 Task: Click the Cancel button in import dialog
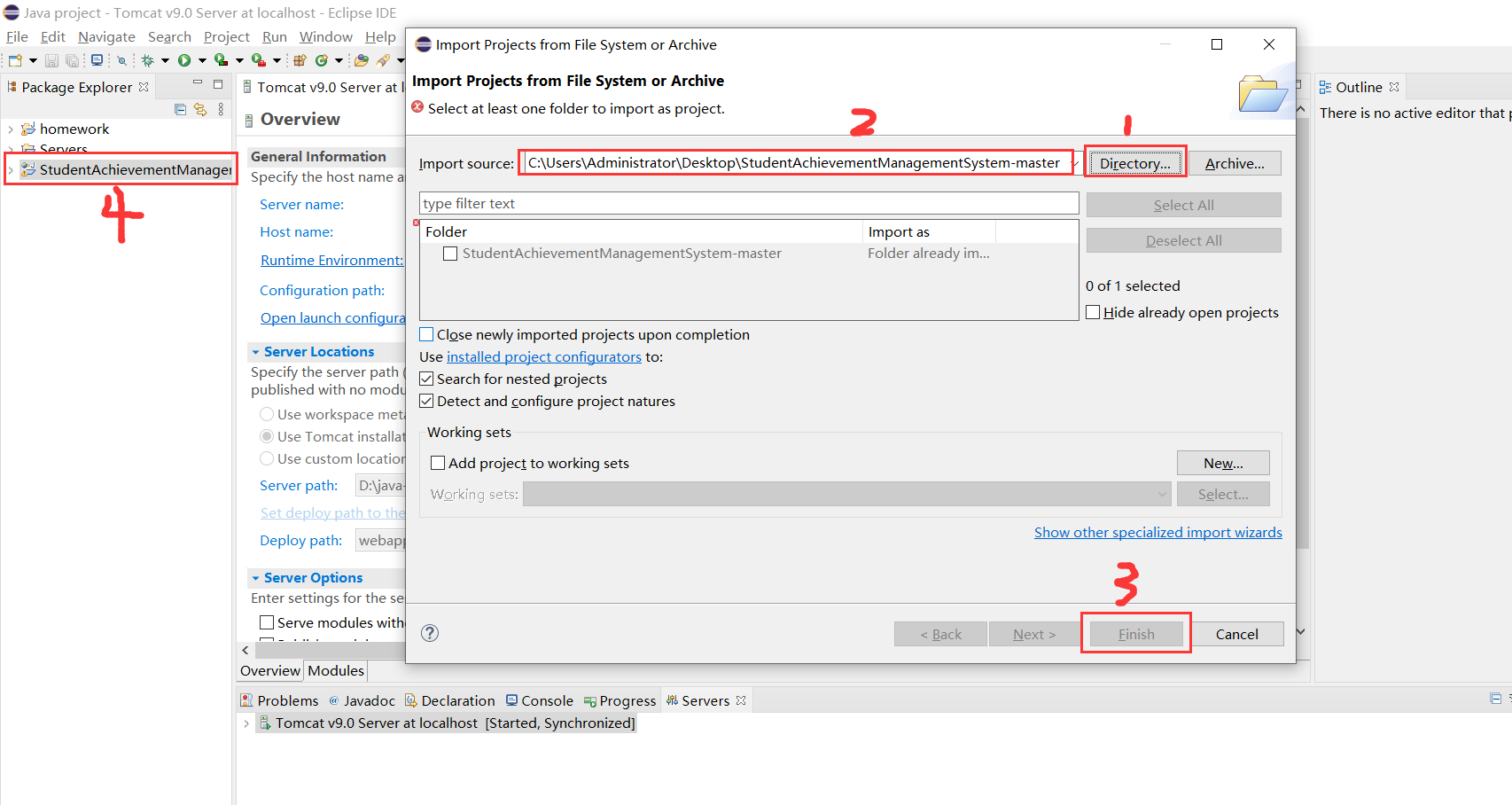(1236, 634)
